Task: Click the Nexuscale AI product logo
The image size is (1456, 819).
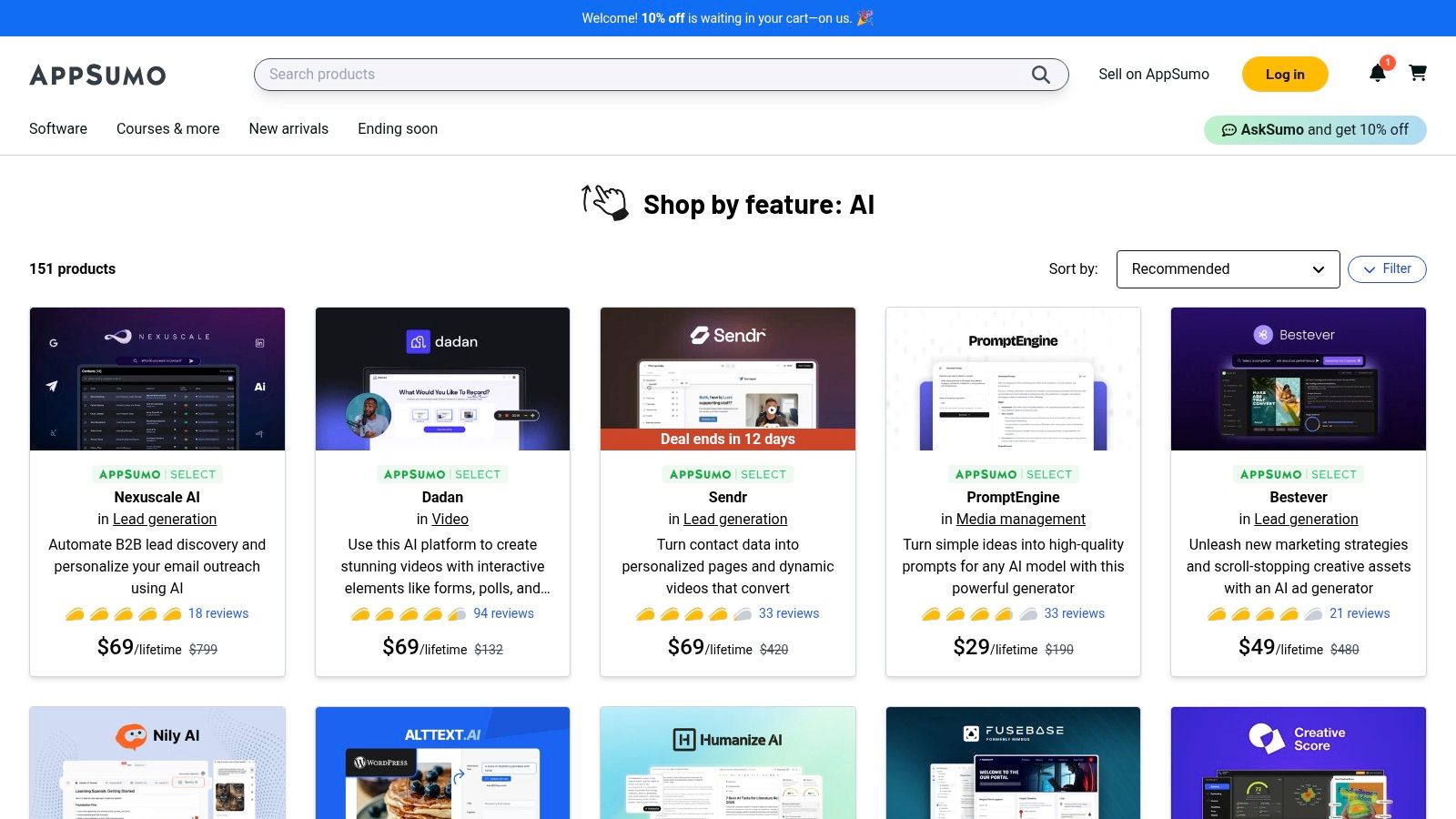Action: point(157,335)
